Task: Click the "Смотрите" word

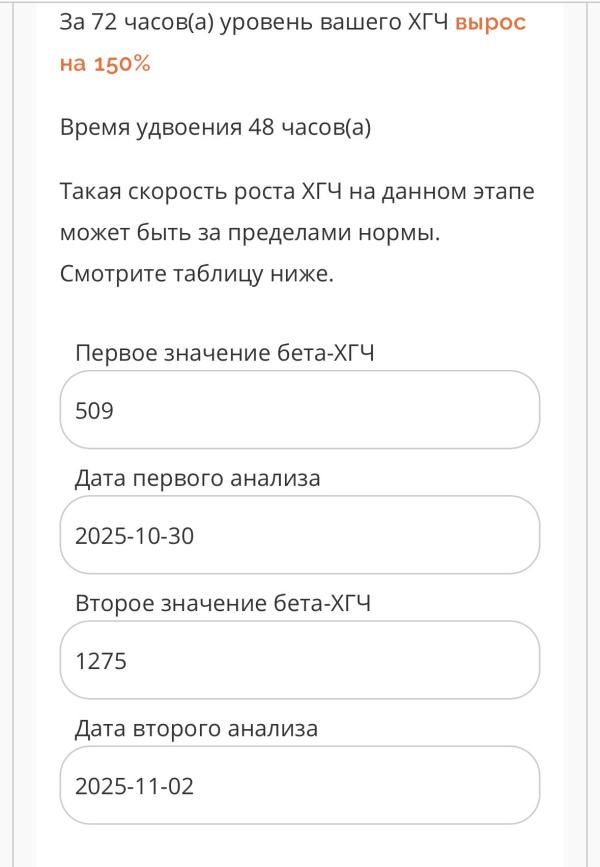Action: point(108,273)
